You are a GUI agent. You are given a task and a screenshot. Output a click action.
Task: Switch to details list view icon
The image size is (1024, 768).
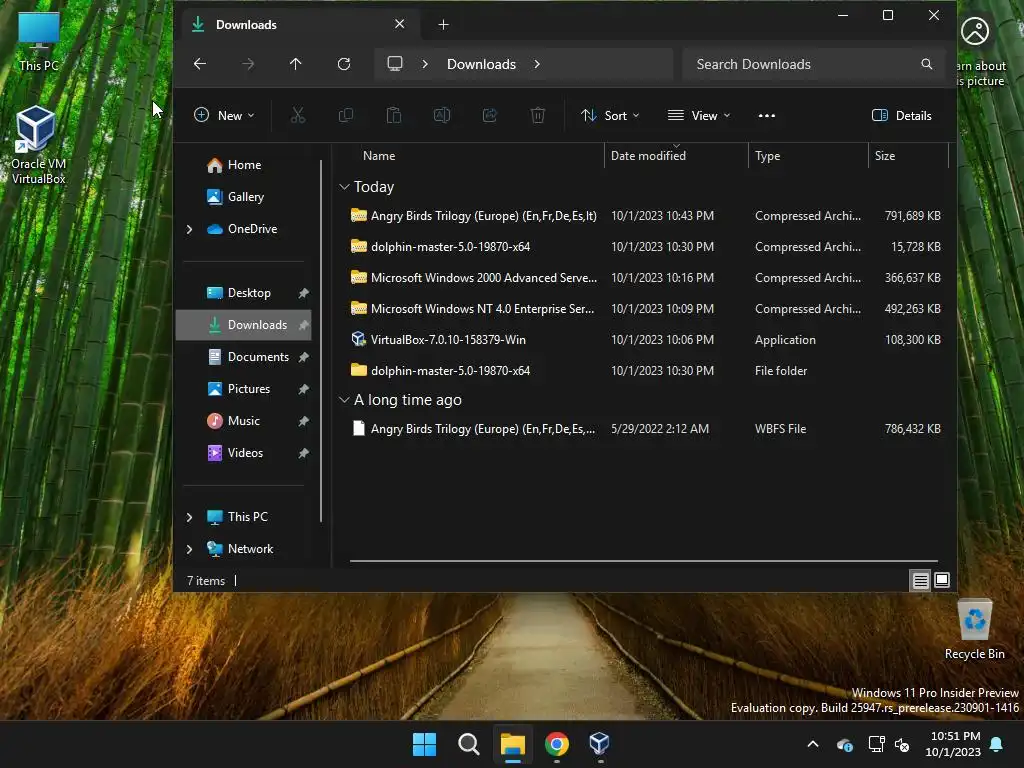920,580
